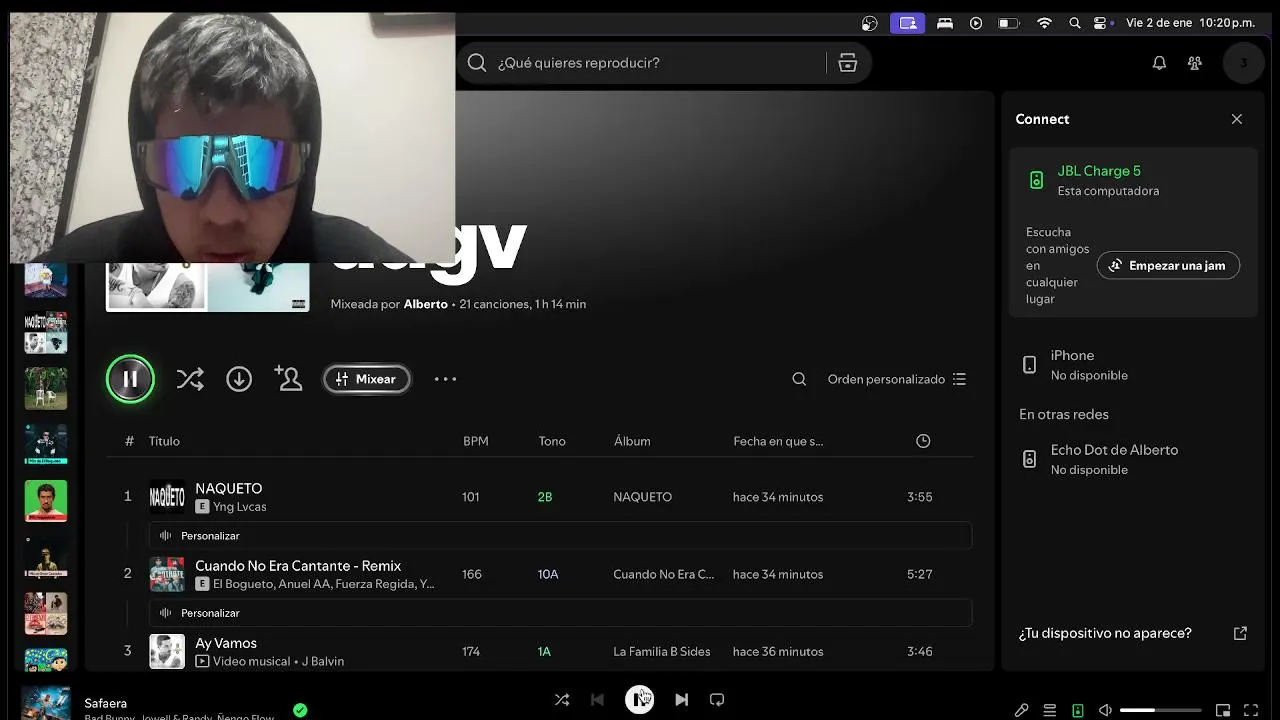Open Spotlight search in the macOS menu bar

[x=1075, y=23]
